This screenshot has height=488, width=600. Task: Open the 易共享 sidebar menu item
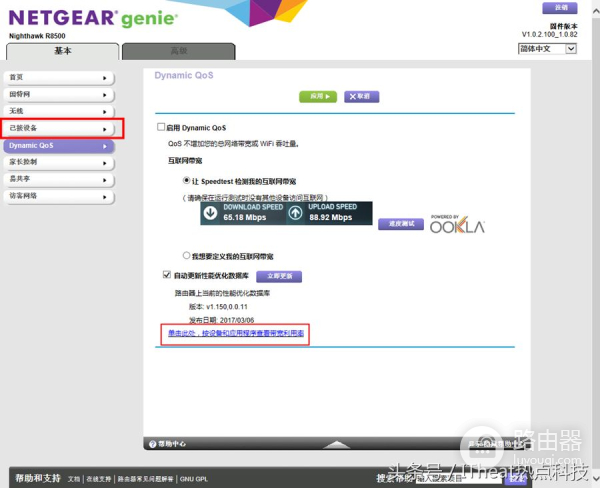pyautogui.click(x=59, y=179)
